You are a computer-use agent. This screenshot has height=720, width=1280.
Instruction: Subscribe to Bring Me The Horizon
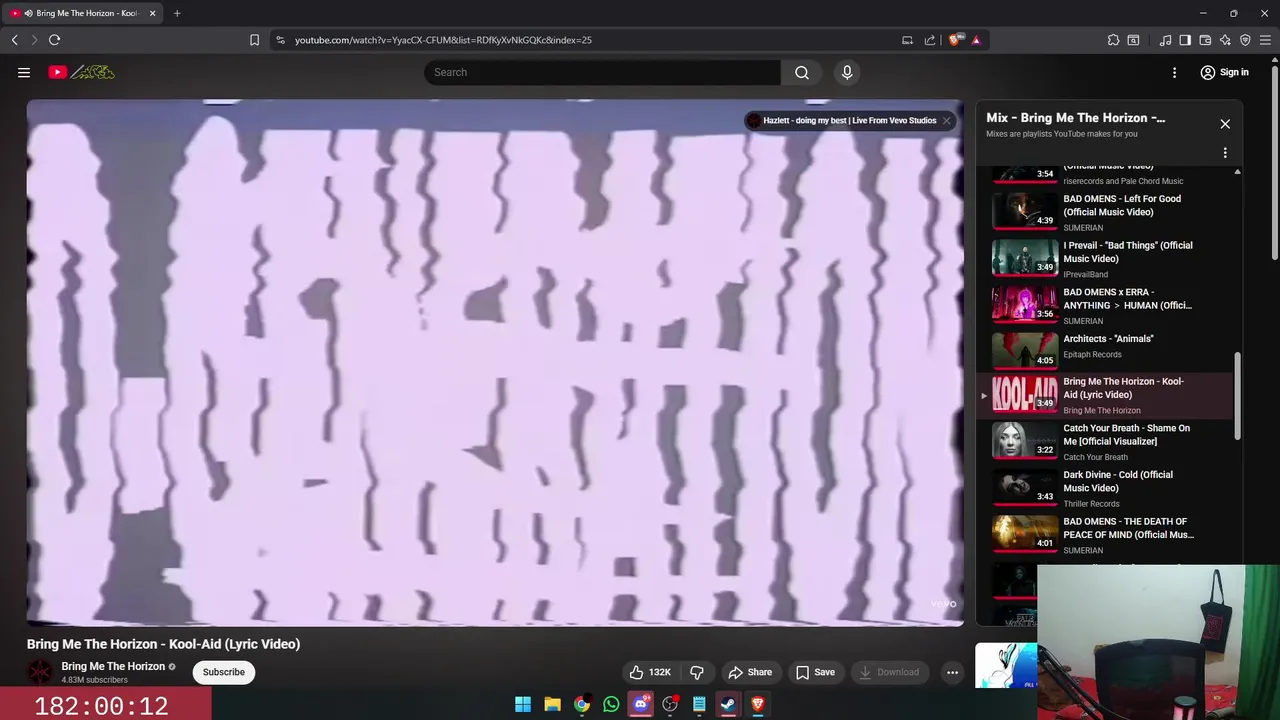tap(224, 672)
